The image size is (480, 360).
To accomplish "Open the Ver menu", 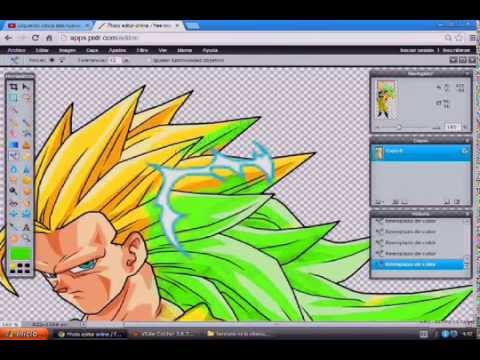I will (x=162, y=50).
